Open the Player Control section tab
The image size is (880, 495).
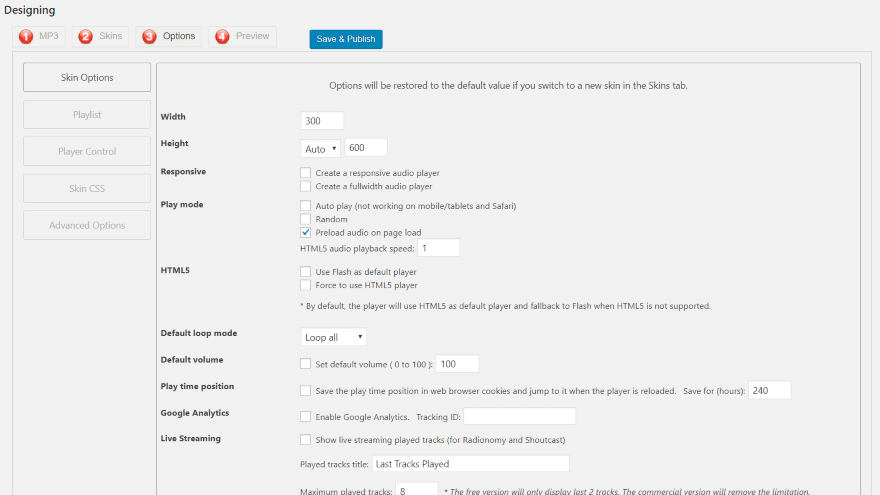[x=87, y=152]
